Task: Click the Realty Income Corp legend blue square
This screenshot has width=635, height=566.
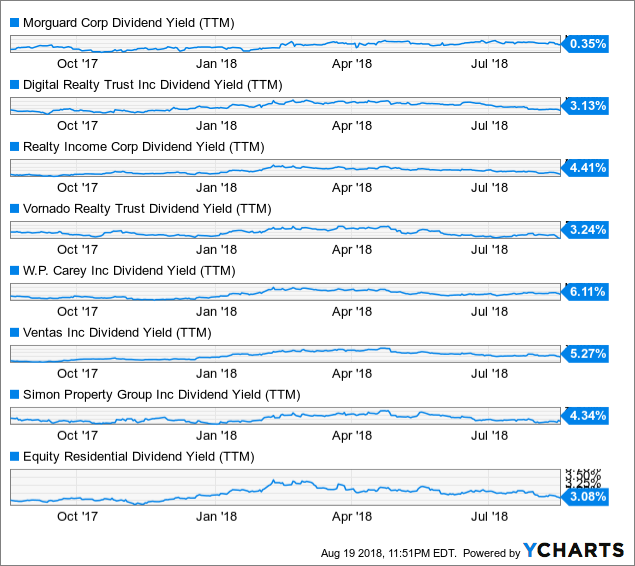Action: point(15,147)
